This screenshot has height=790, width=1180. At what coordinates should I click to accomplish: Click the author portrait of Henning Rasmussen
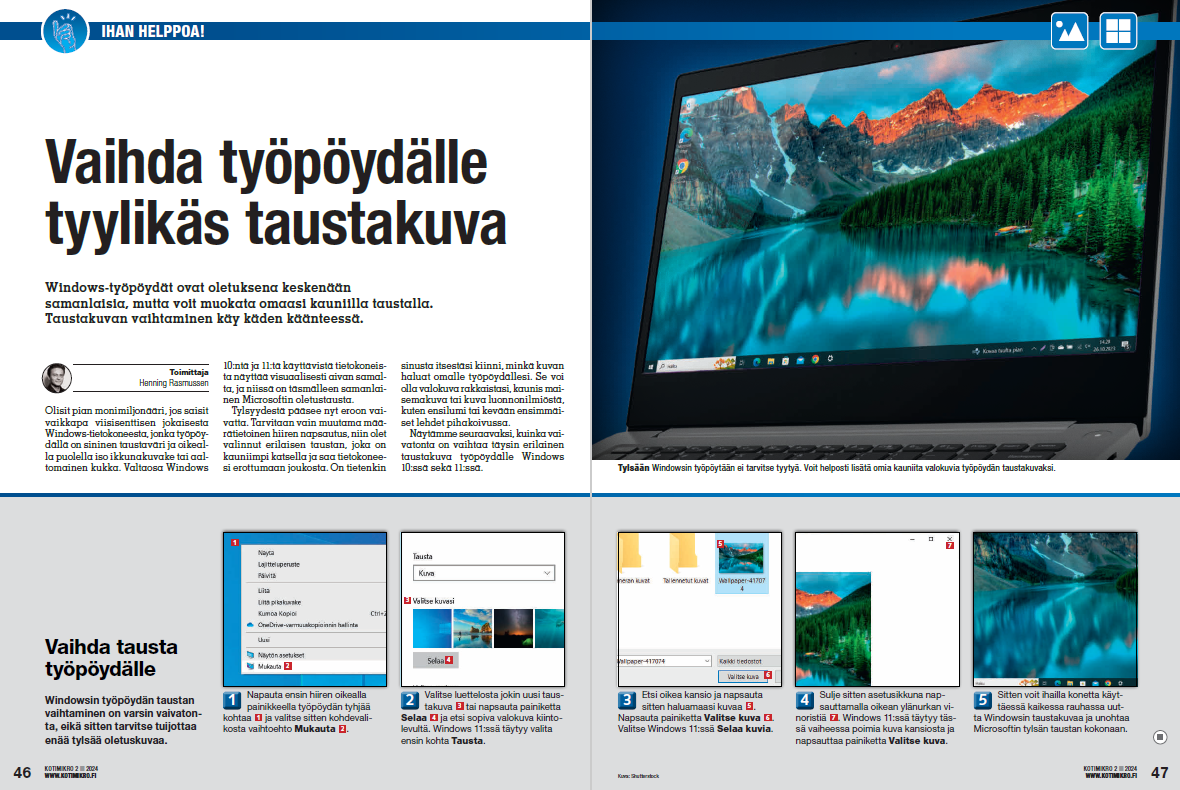57,378
